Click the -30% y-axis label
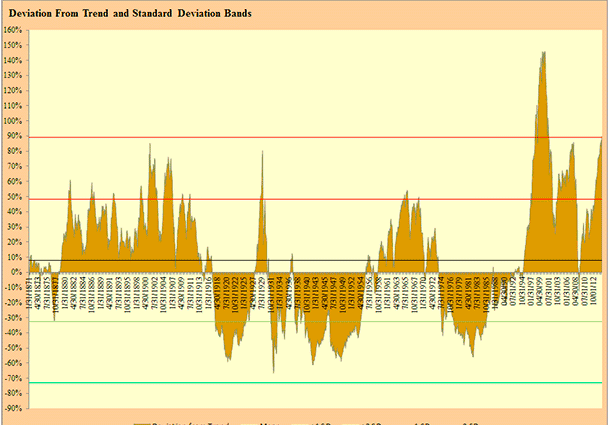 (x=13, y=318)
